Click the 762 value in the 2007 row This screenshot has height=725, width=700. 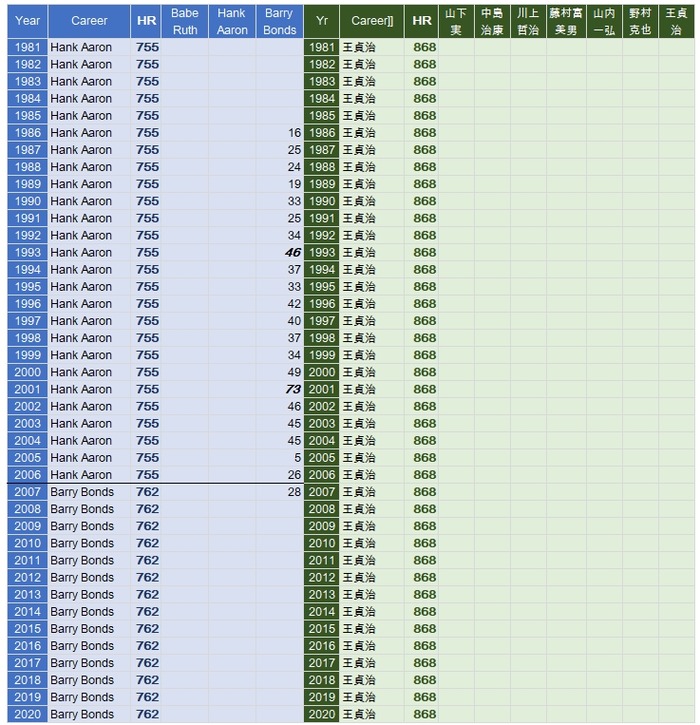pyautogui.click(x=147, y=492)
